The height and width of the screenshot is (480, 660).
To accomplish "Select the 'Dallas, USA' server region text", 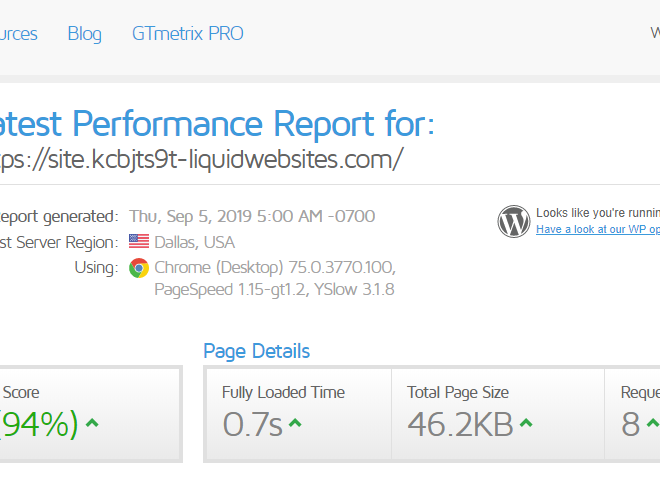I will [194, 243].
